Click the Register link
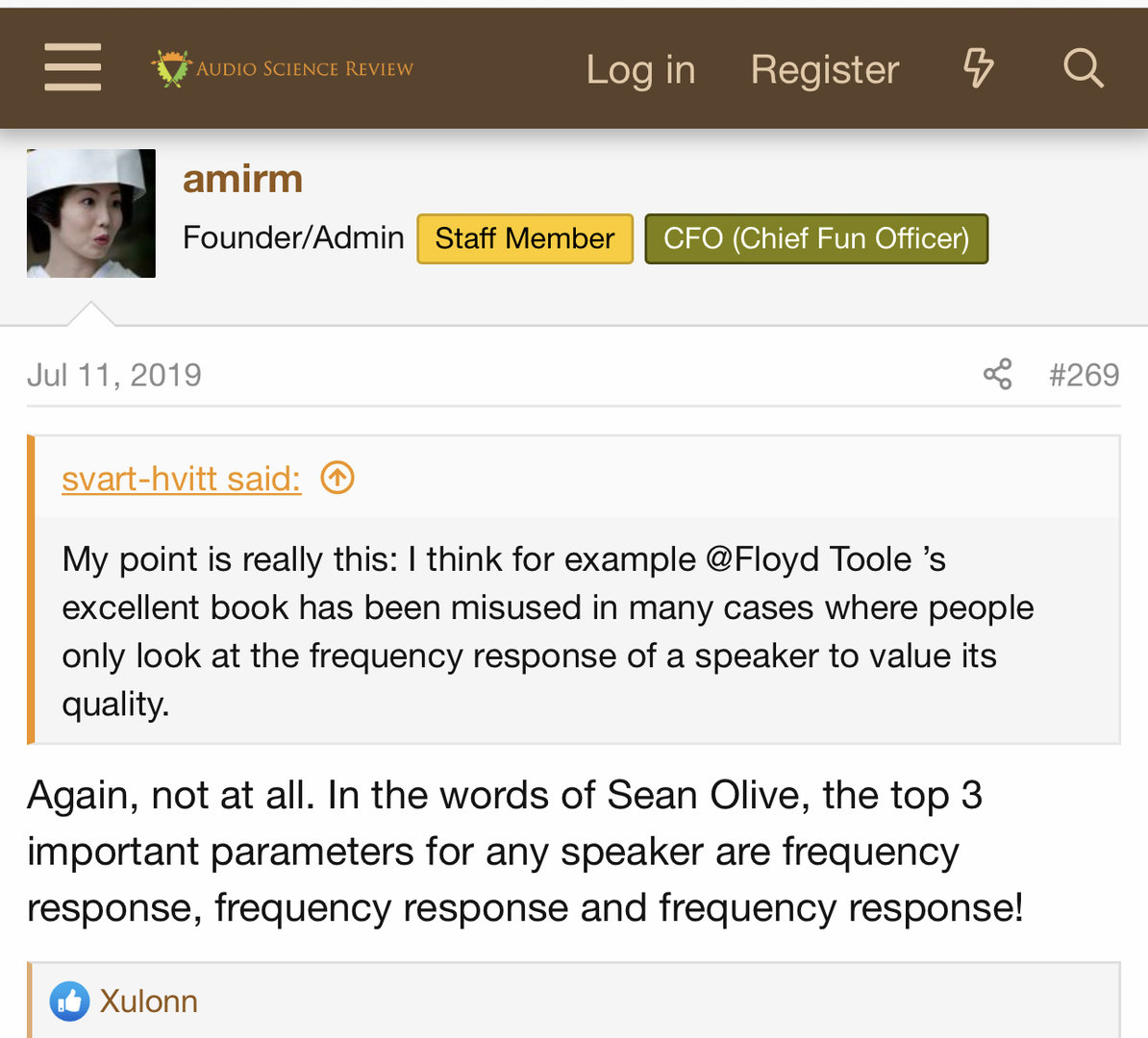1148x1038 pixels. coord(824,69)
